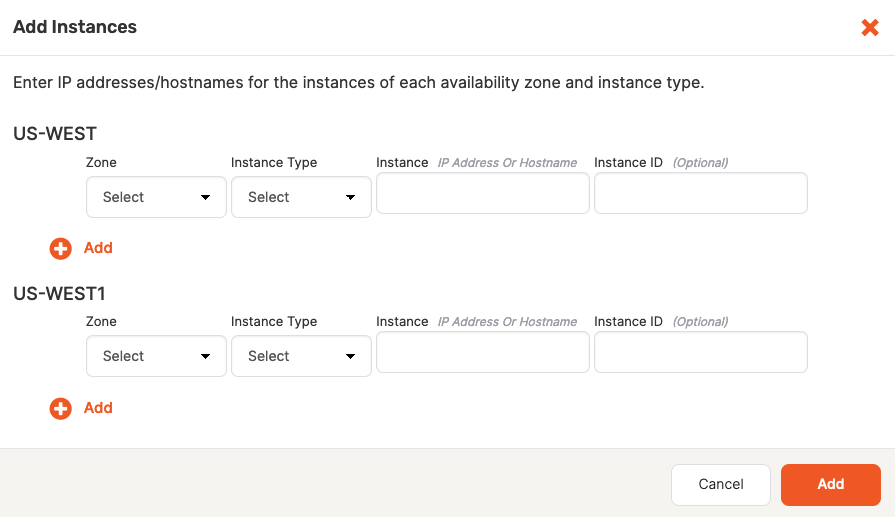Click the US-WEST section heading

point(55,133)
